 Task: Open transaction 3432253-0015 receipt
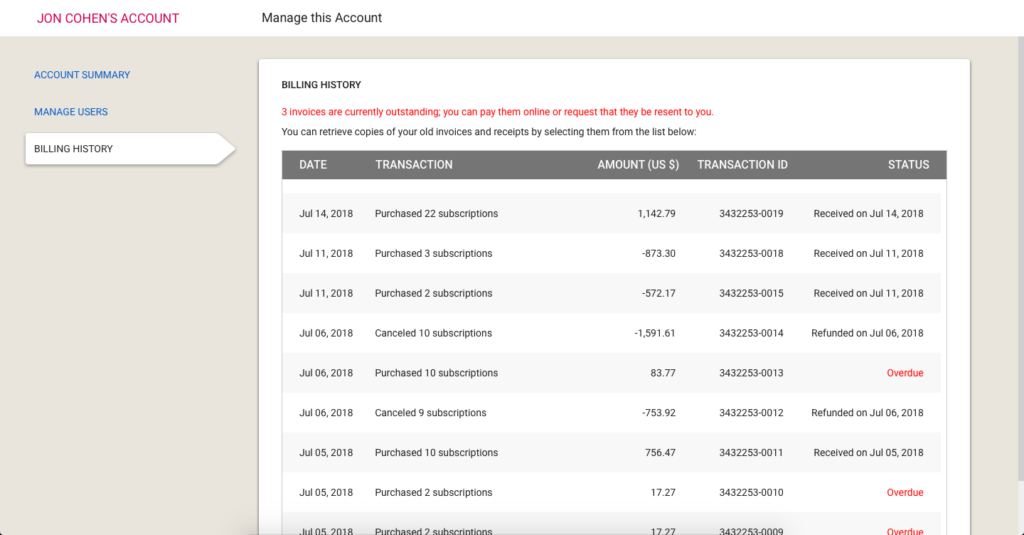pos(611,293)
